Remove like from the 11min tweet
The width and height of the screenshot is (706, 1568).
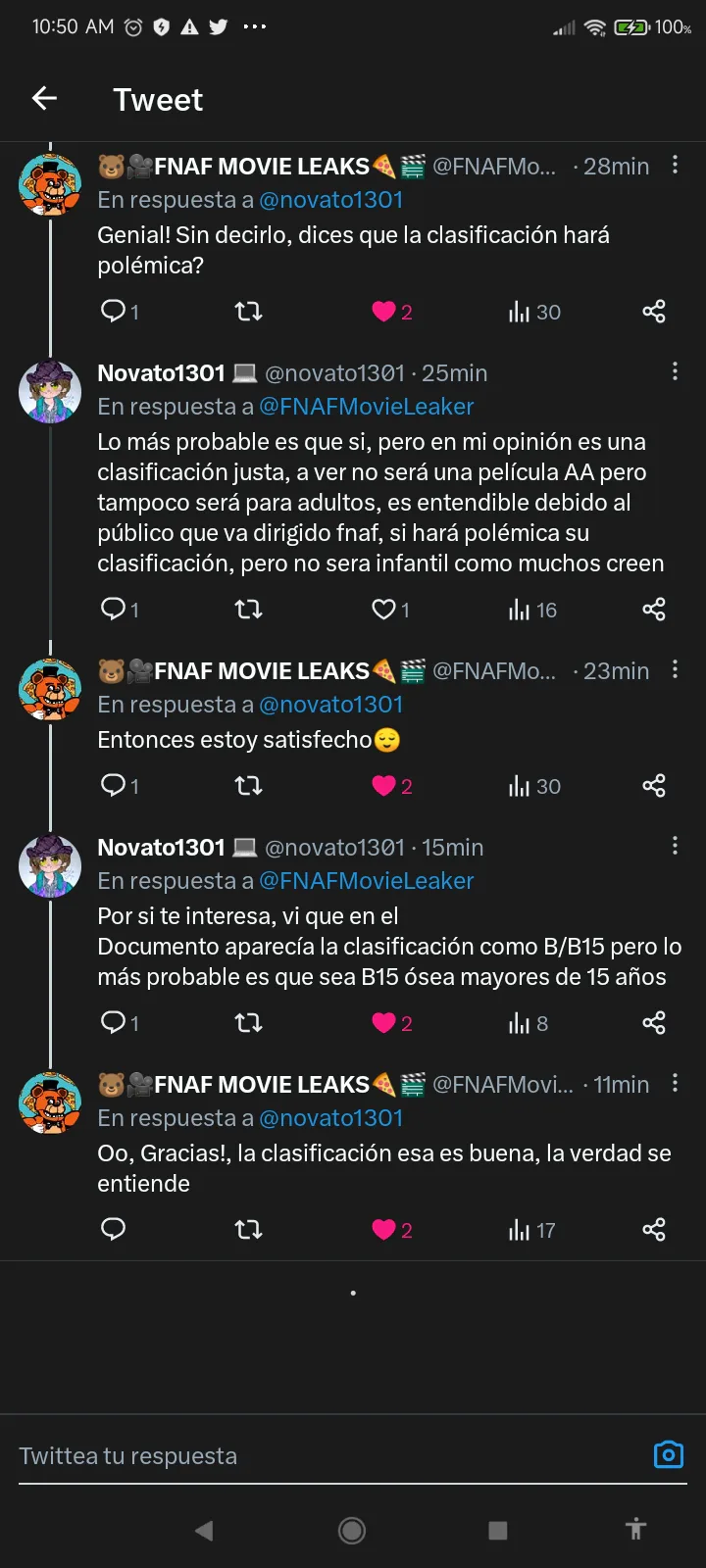pyautogui.click(x=383, y=1229)
